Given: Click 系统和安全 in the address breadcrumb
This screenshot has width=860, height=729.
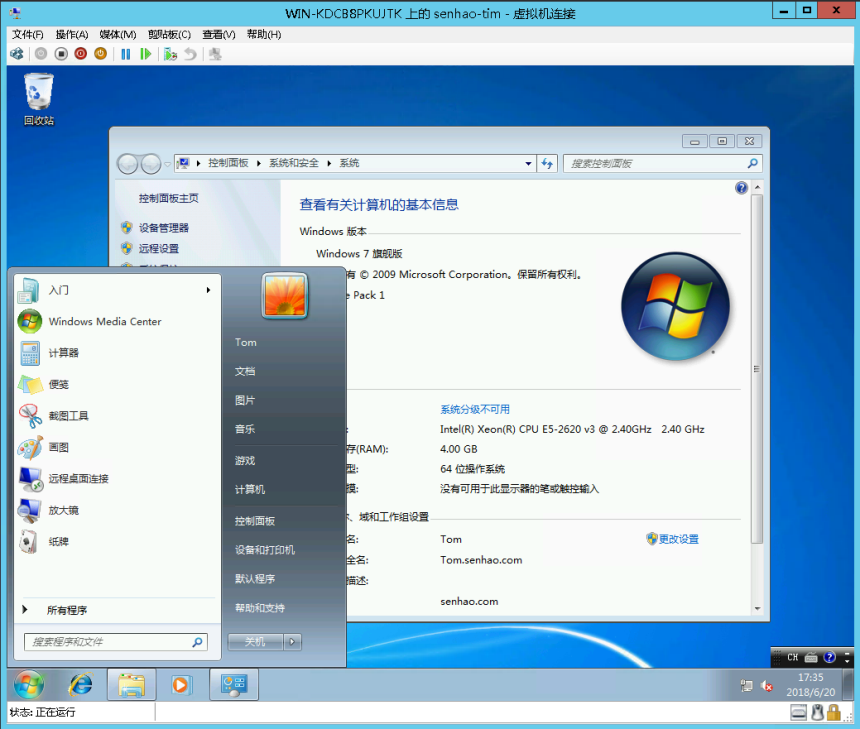Looking at the screenshot, I should (x=294, y=163).
